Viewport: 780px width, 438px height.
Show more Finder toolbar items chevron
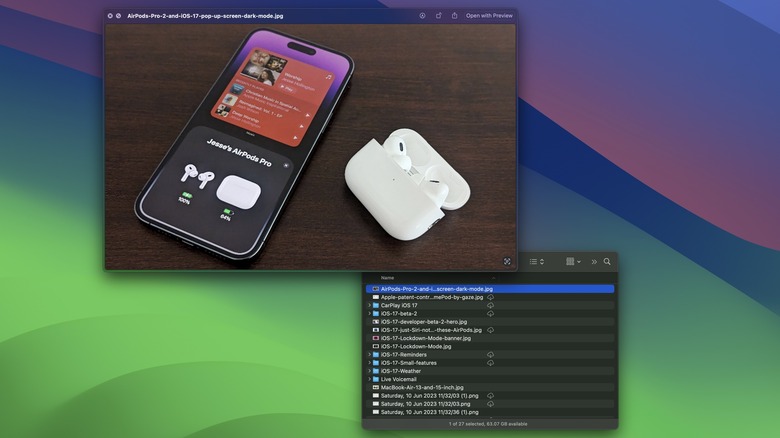594,262
